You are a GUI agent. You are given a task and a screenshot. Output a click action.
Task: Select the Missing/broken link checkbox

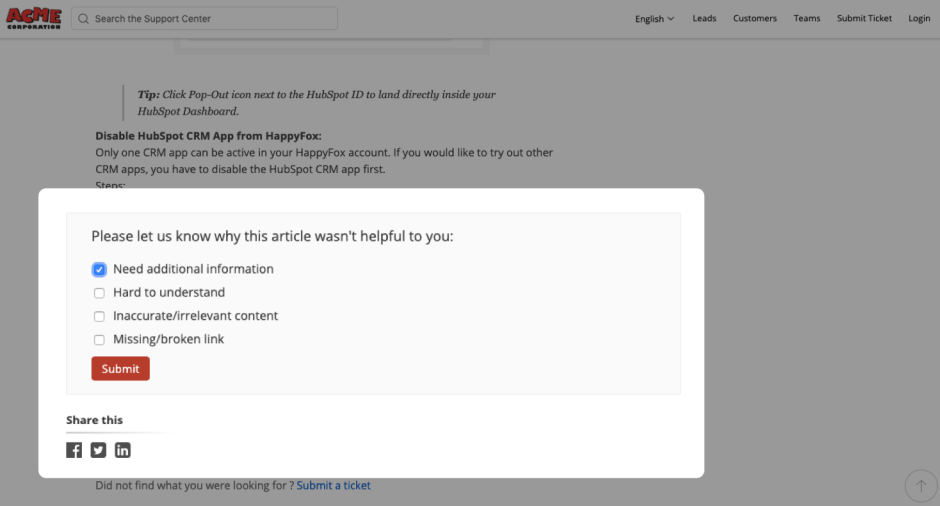tap(99, 340)
